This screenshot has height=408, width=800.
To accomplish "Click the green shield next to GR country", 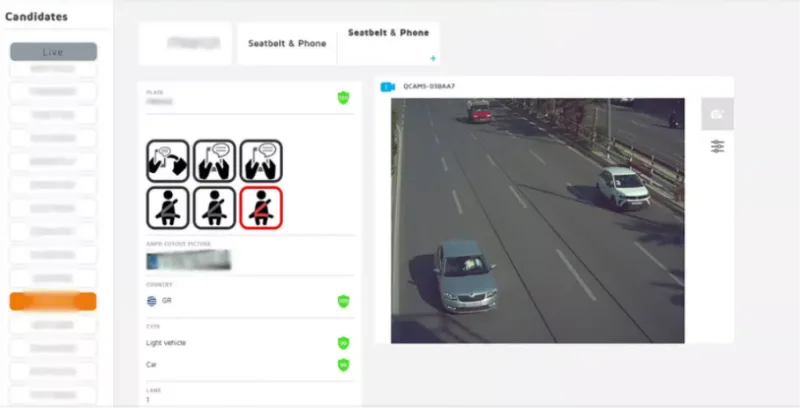I will 343,301.
